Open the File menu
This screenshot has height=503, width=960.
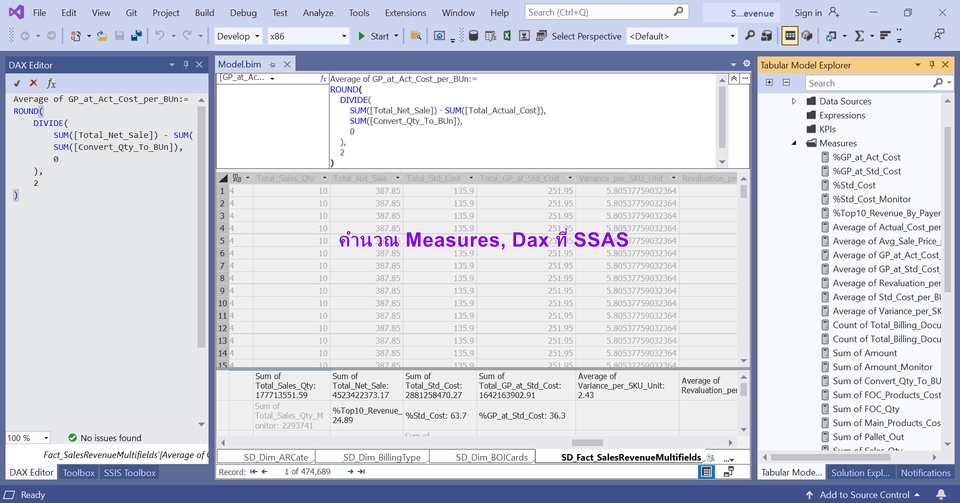click(39, 12)
